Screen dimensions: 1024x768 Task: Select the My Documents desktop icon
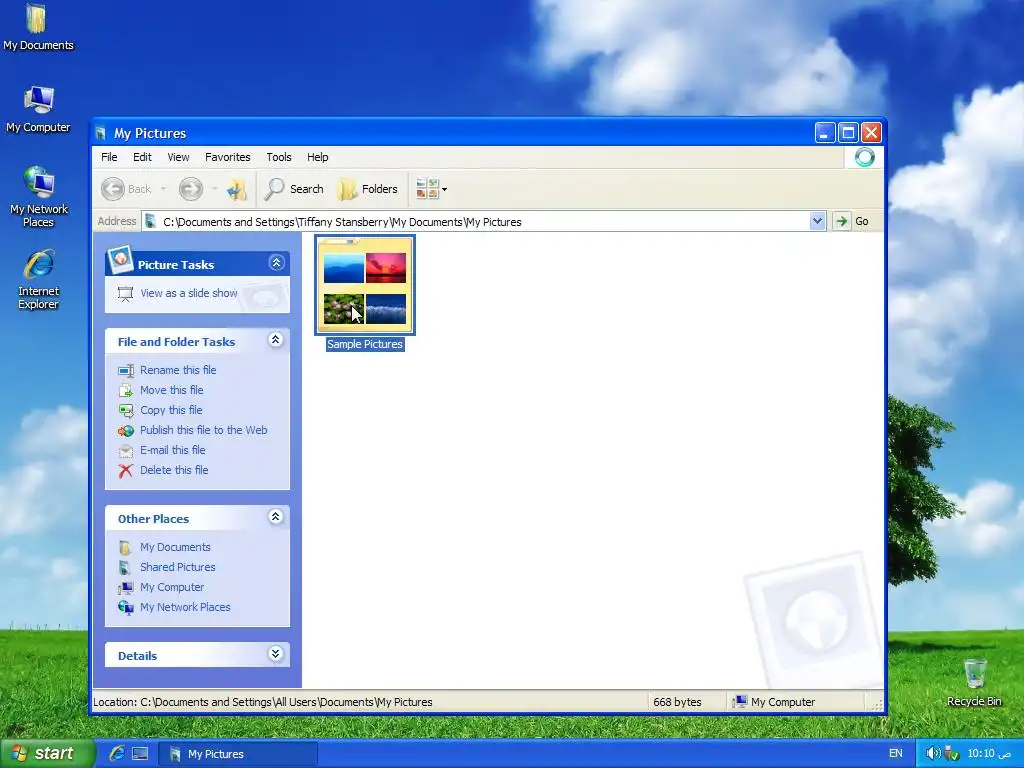click(38, 27)
